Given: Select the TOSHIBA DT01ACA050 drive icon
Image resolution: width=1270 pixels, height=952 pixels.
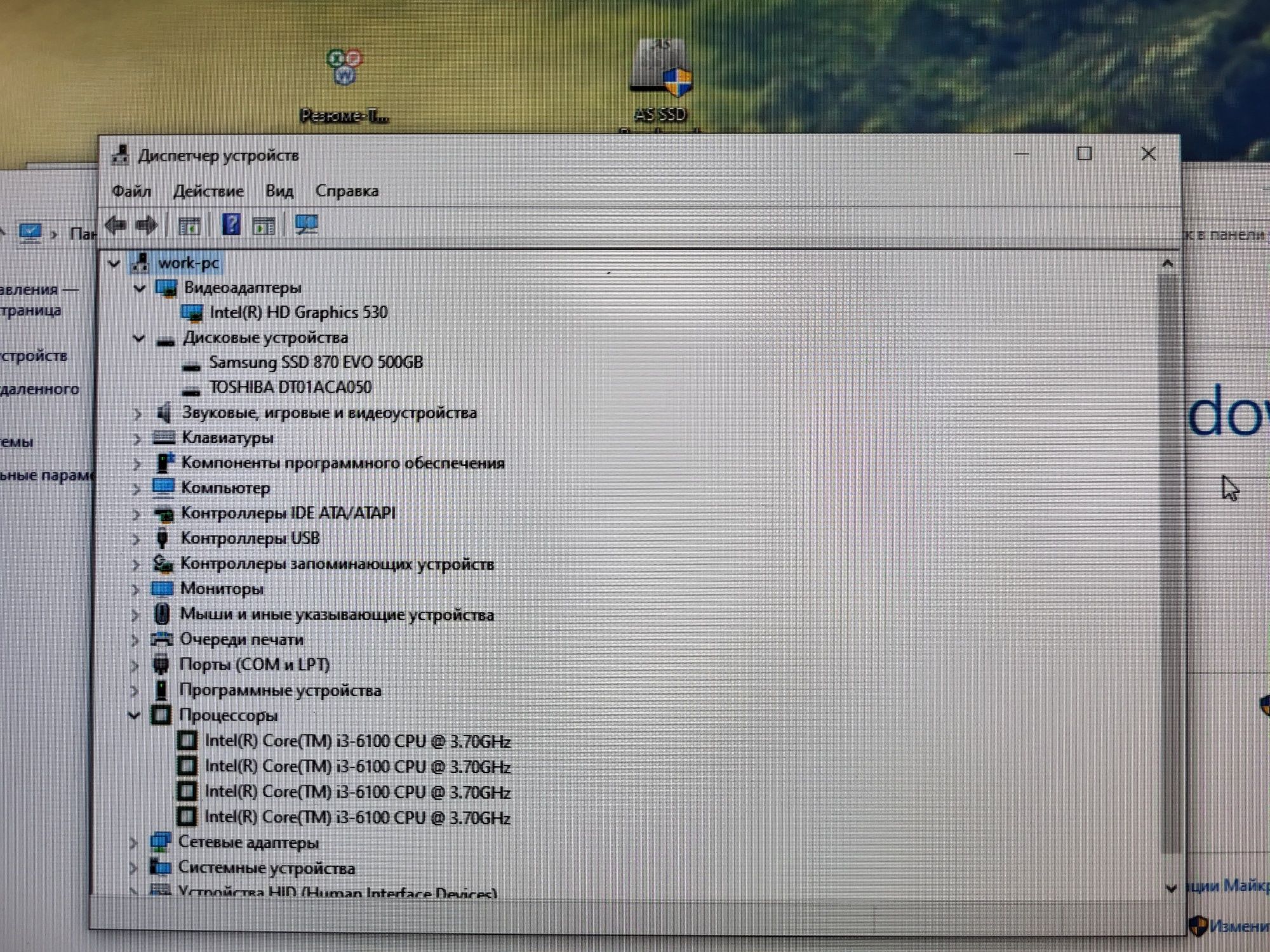Looking at the screenshot, I should (191, 390).
